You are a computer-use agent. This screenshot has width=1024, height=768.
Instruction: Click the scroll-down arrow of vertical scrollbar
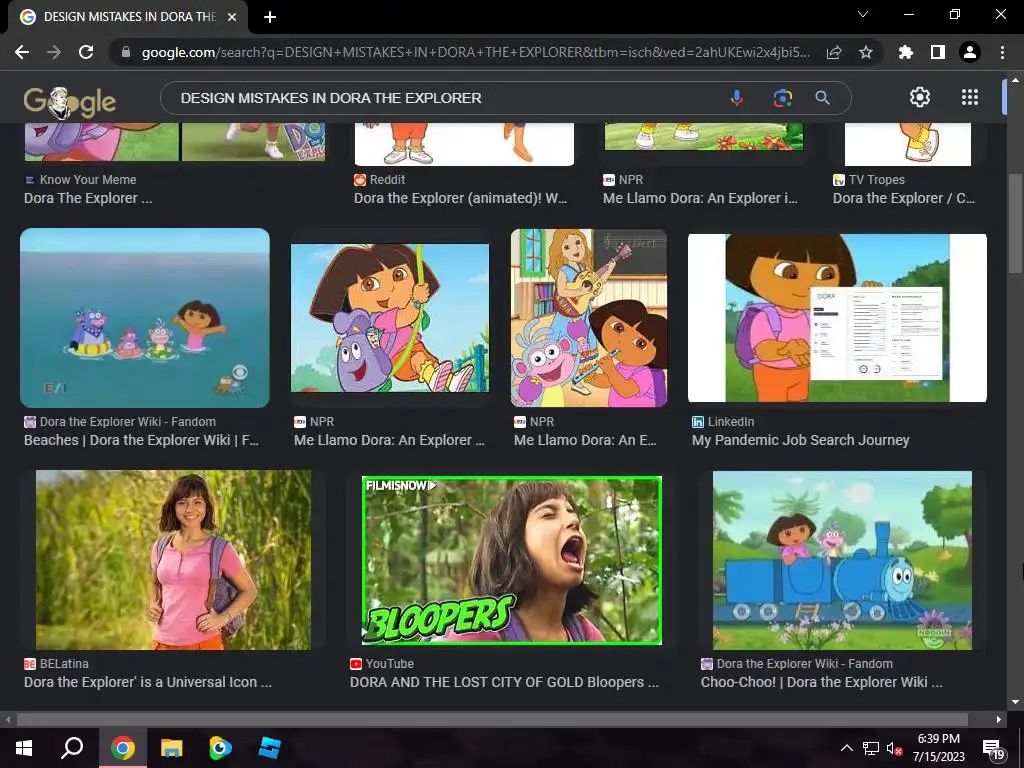1015,702
